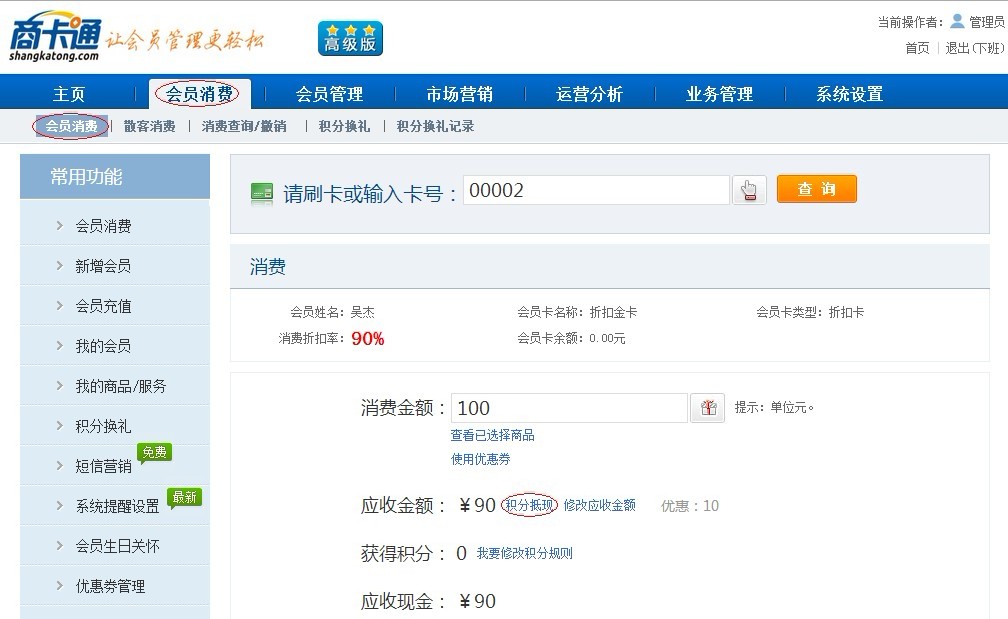Viewport: 1008px width, 619px height.
Task: Click the 消费金额 input field
Action: [x=568, y=408]
